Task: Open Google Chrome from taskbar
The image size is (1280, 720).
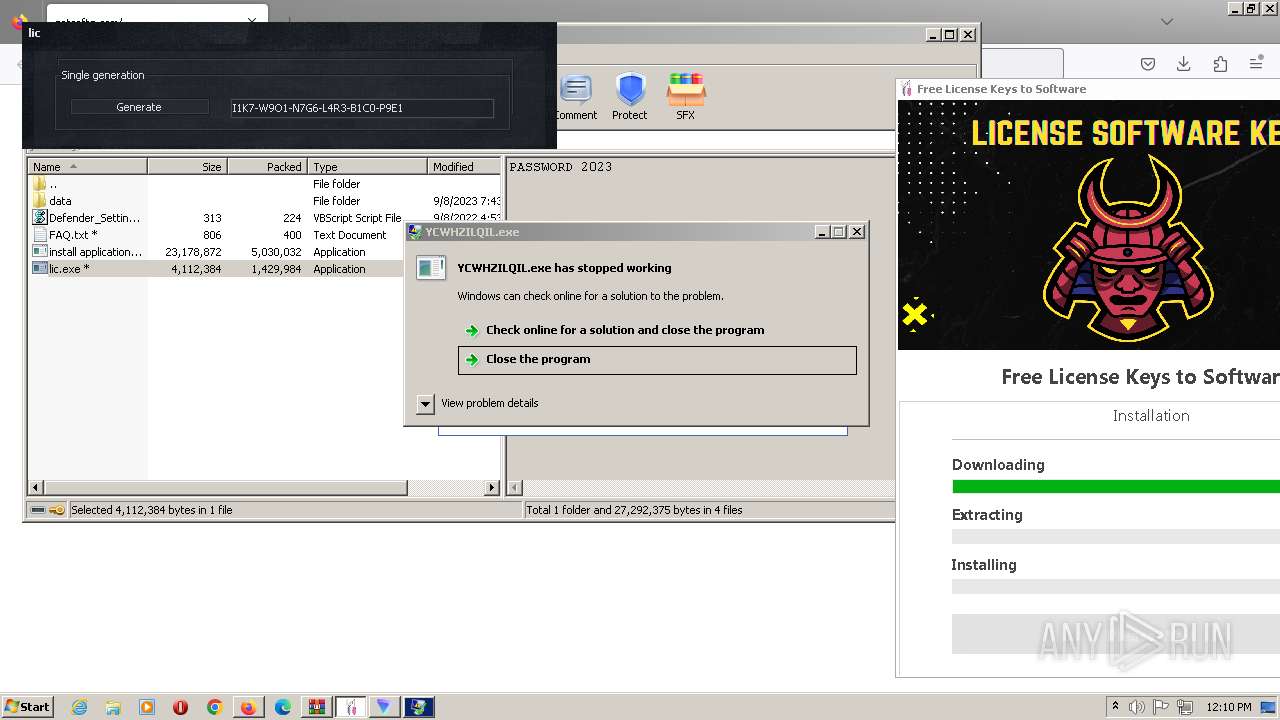Action: [x=214, y=707]
